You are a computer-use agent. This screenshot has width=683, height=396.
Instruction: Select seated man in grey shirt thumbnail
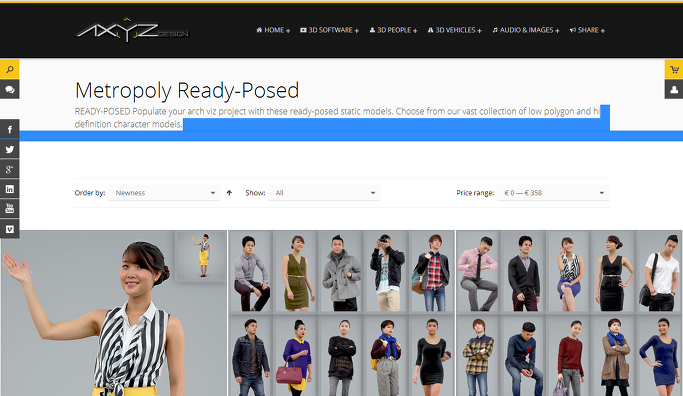pos(251,271)
